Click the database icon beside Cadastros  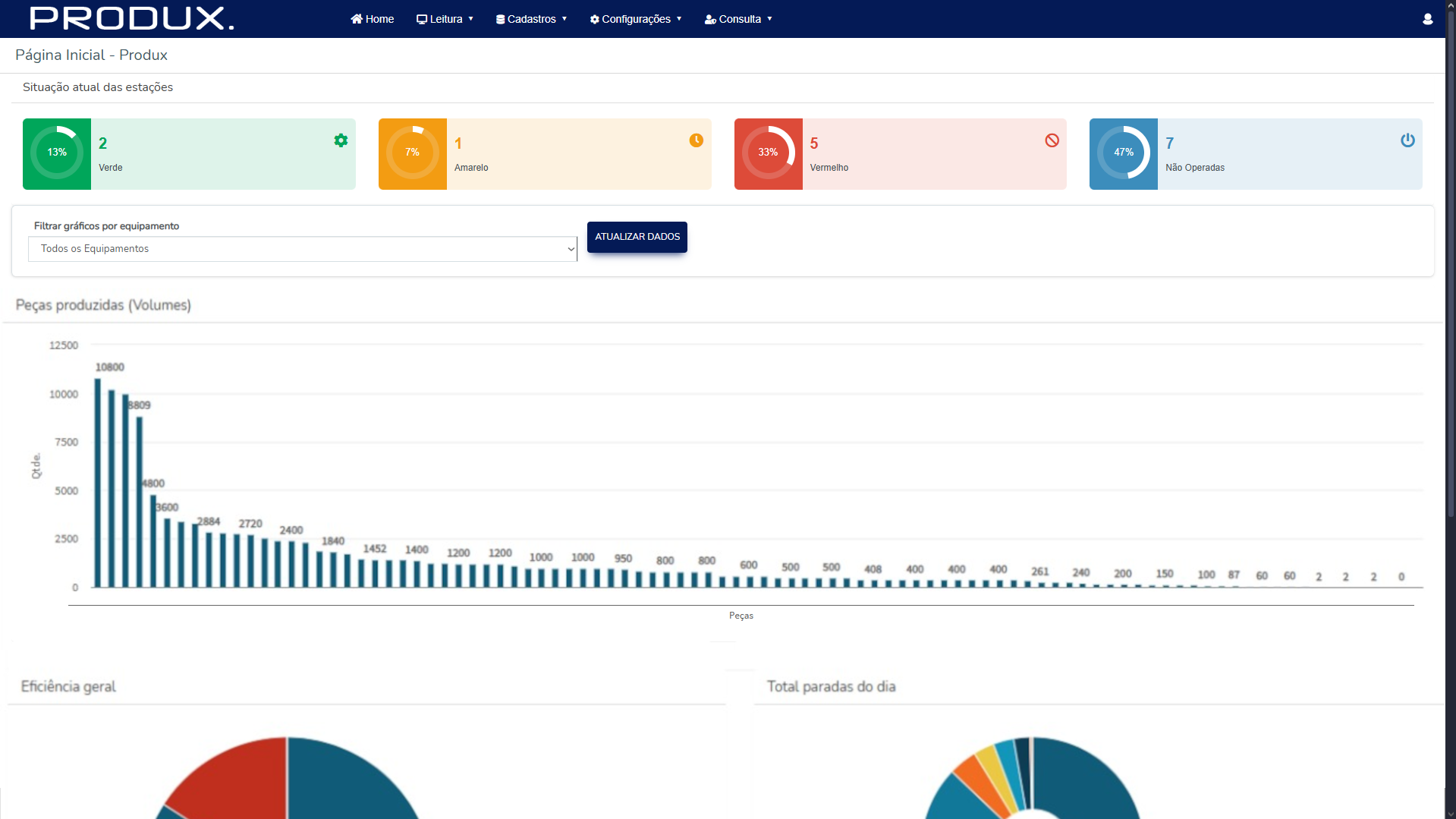(500, 19)
